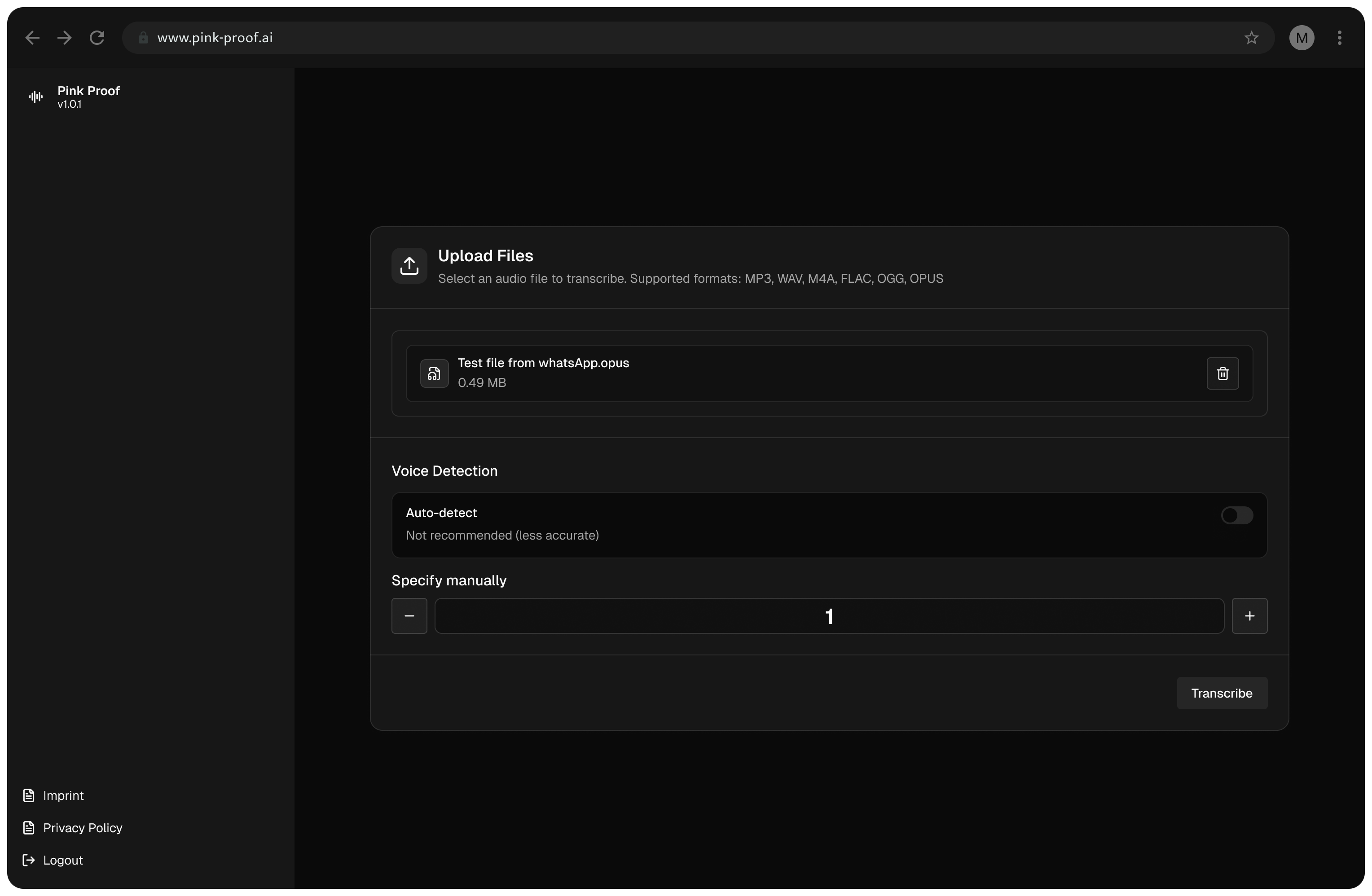This screenshot has height=896, width=1372.
Task: Open the browser three-dot menu
Action: 1339,38
